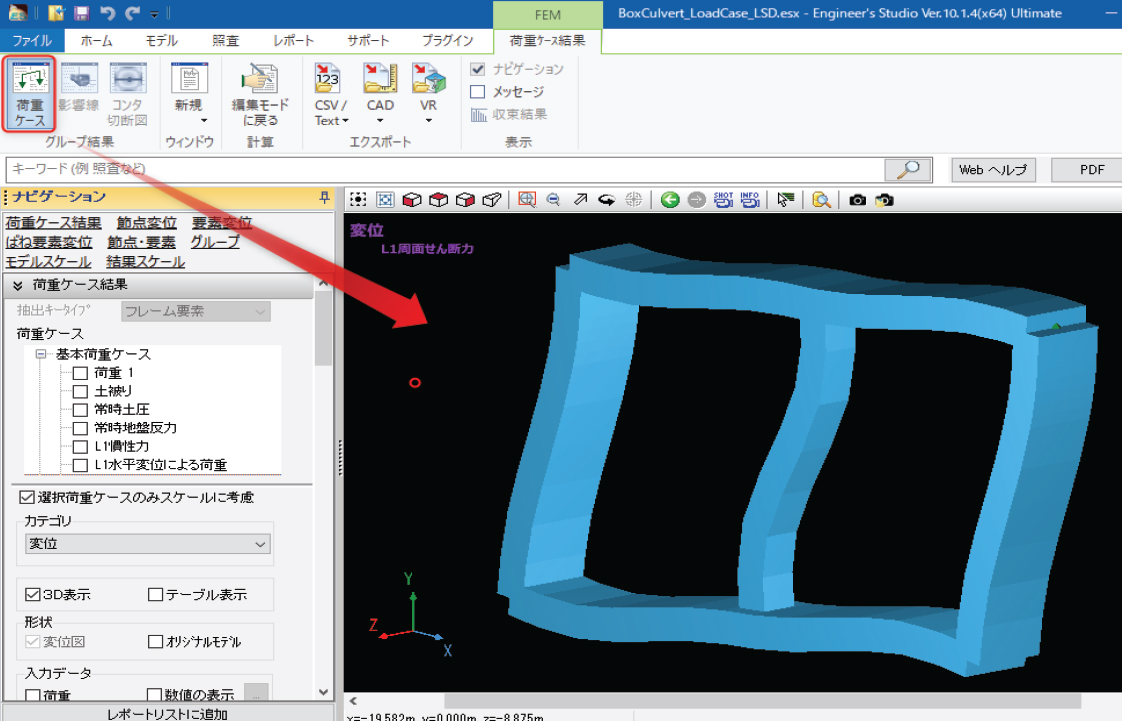
Task: Redo the action in the title bar
Action: click(132, 13)
